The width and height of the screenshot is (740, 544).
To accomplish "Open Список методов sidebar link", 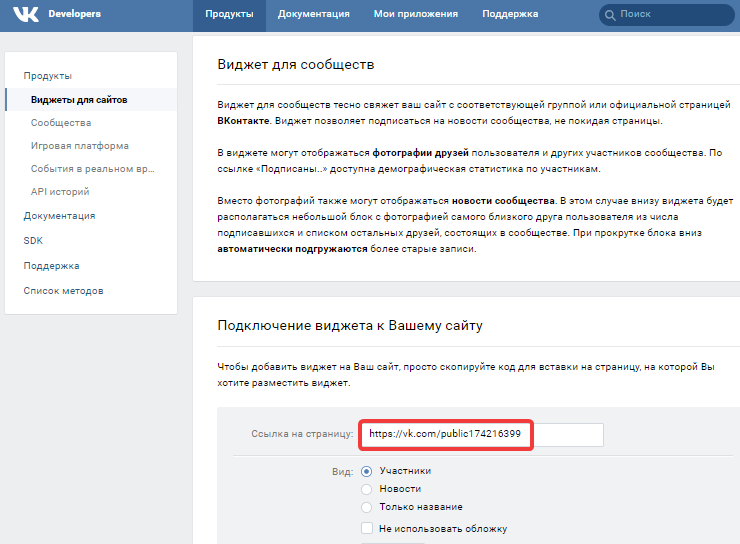I will point(63,291).
